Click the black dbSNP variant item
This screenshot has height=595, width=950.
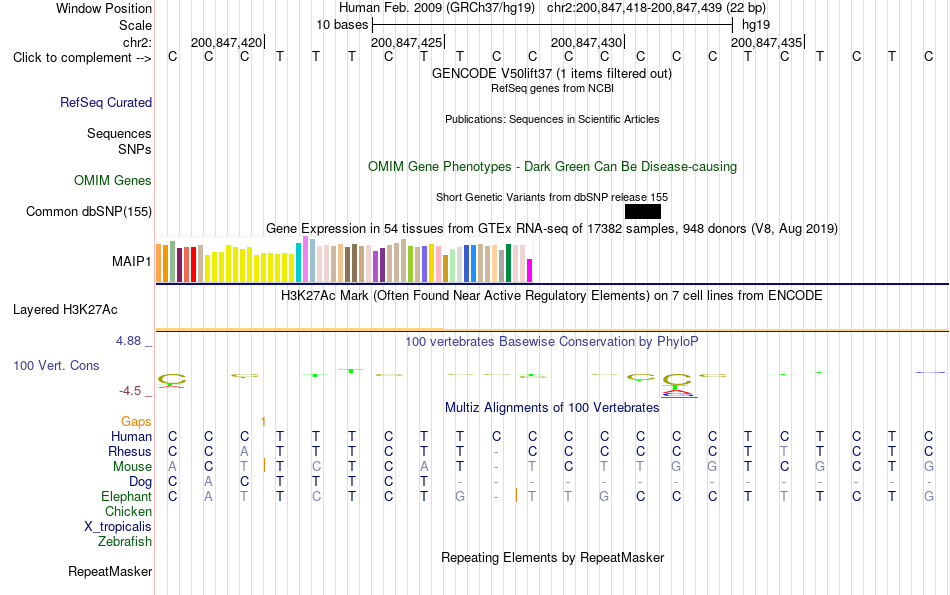click(x=643, y=211)
